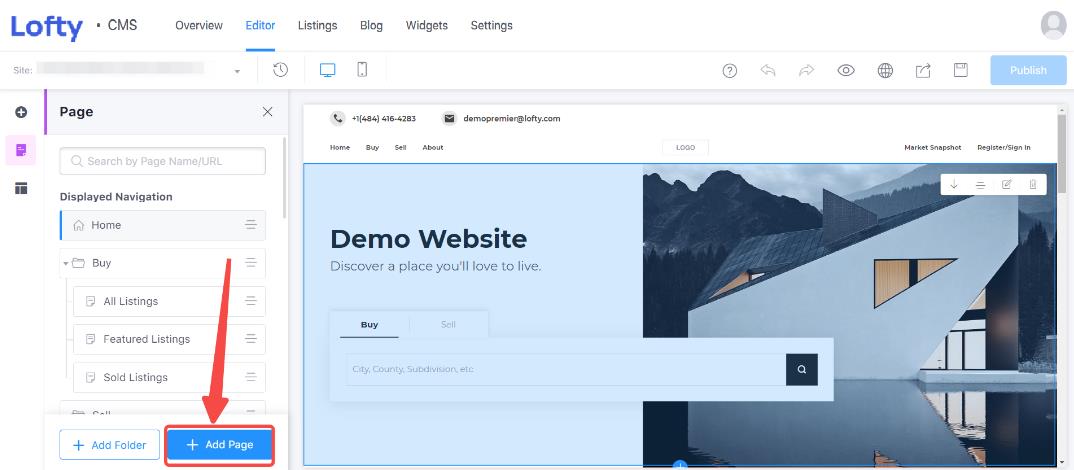Select the Sell tab in search widget

pos(449,325)
